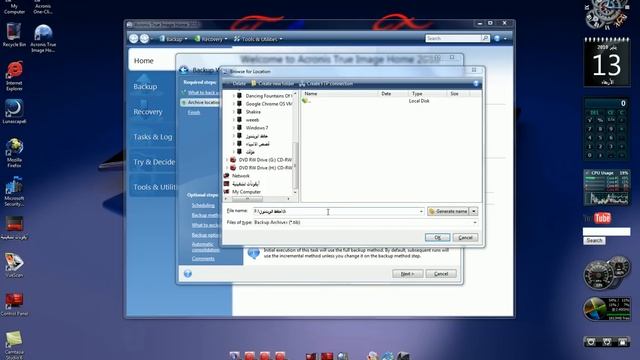Click the help globe icon in Acronis toolbar
640x360 pixels.
[497, 38]
